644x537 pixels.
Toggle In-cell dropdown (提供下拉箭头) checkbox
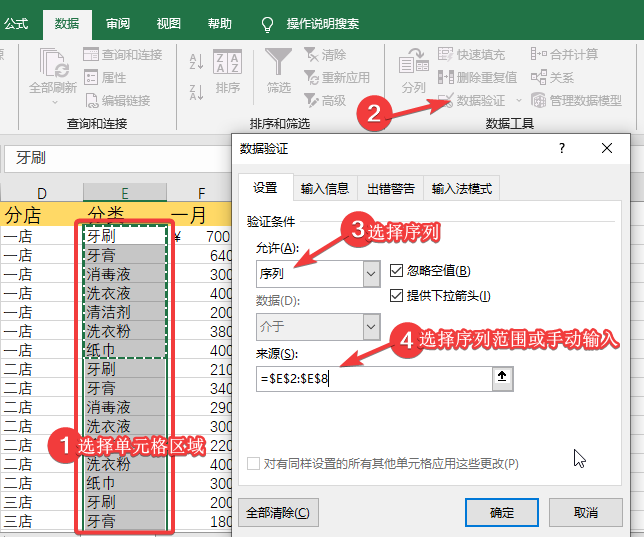click(x=396, y=295)
